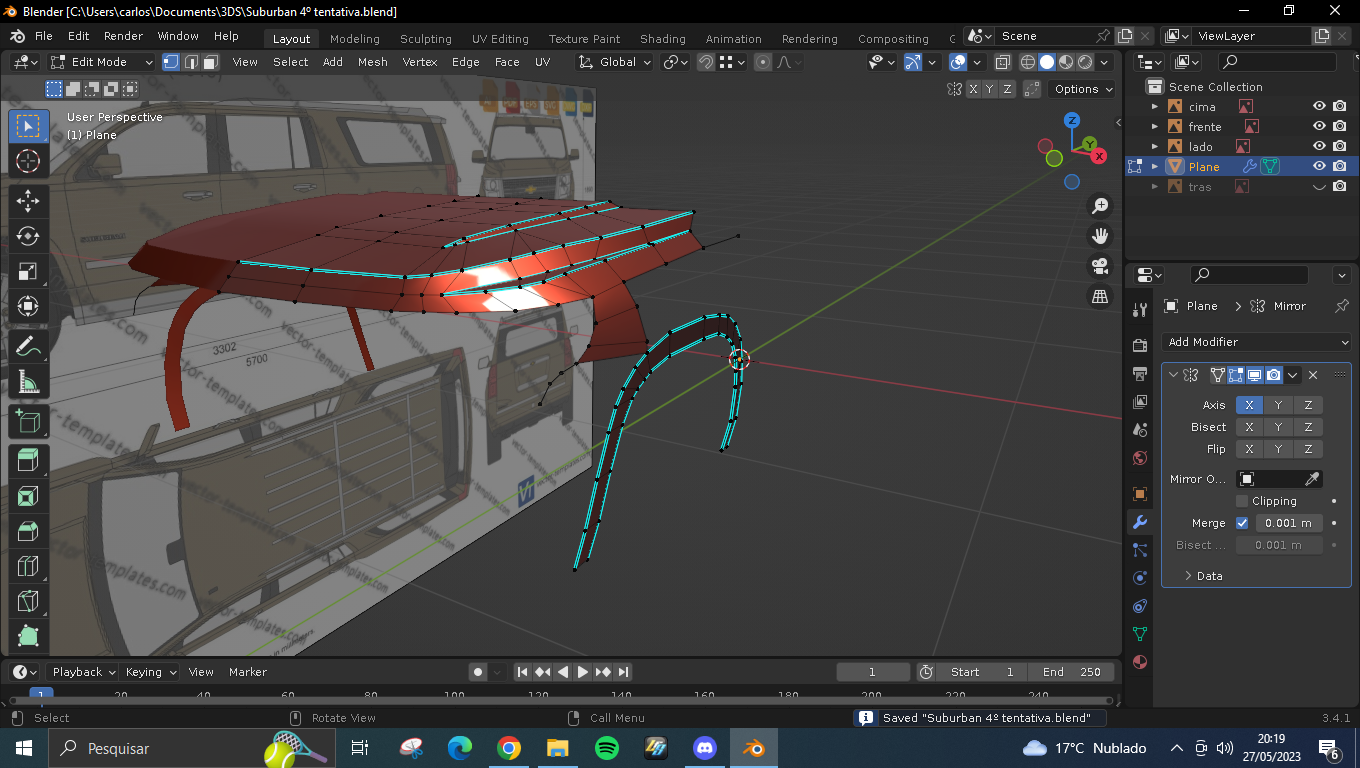Viewport: 1360px width, 768px height.
Task: Select the Move tool in left toolbar
Action: click(28, 200)
